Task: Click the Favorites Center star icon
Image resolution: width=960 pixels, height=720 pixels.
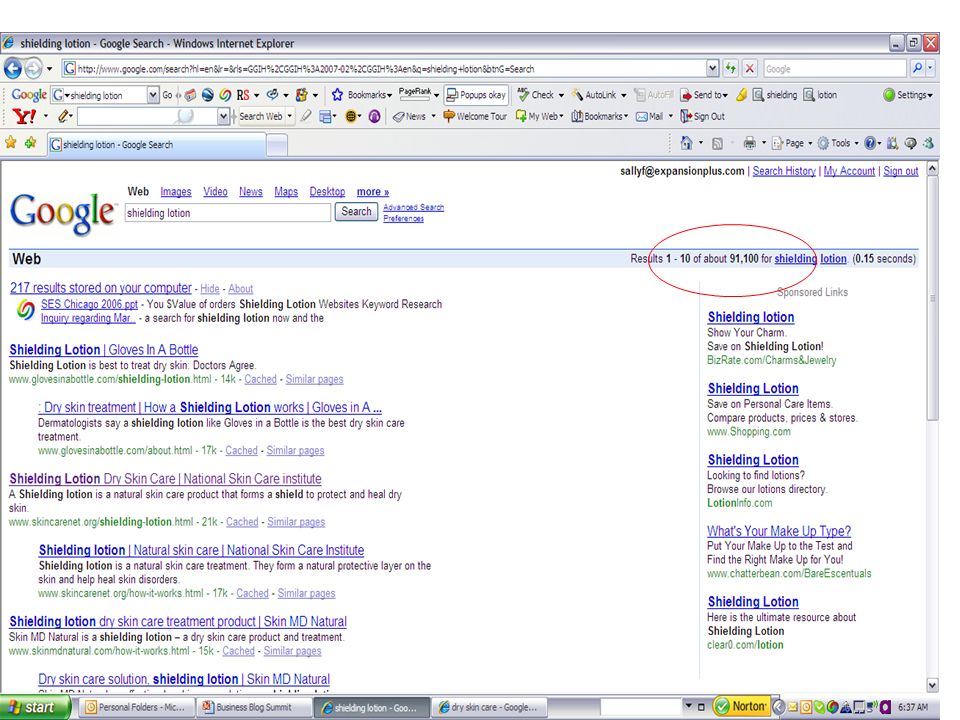Action: (x=11, y=143)
